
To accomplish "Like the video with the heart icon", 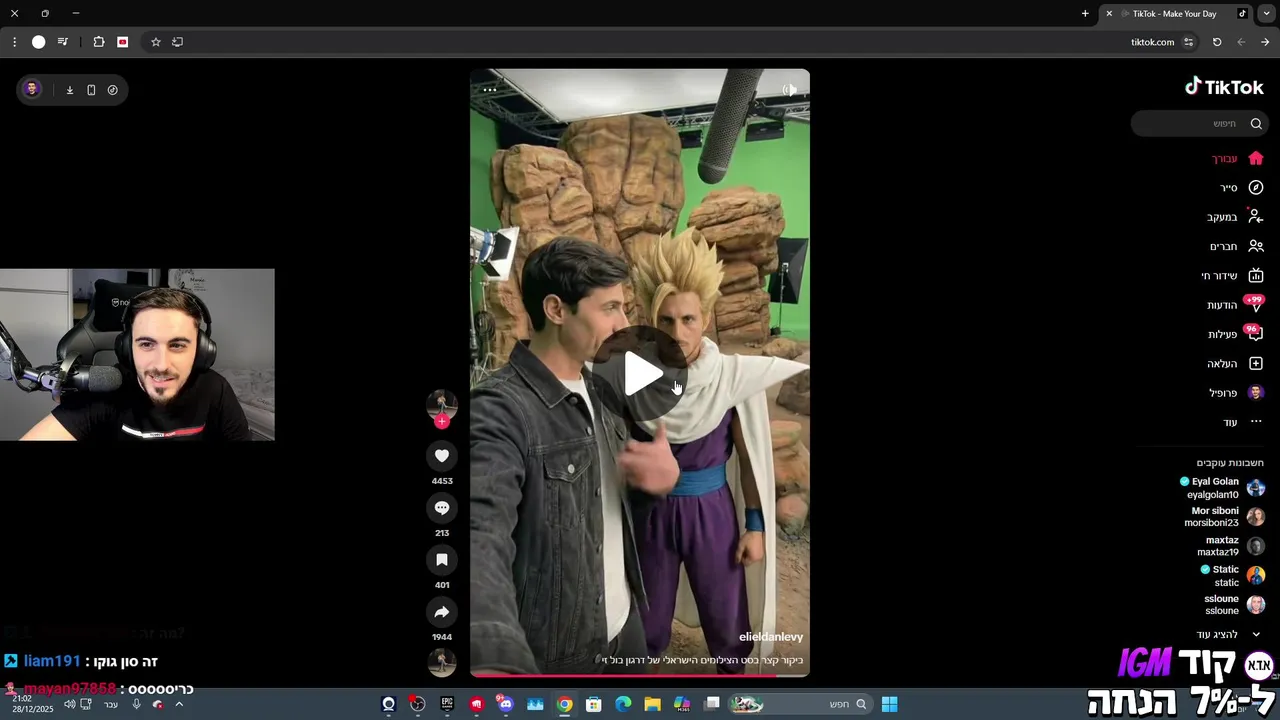I will (x=442, y=456).
